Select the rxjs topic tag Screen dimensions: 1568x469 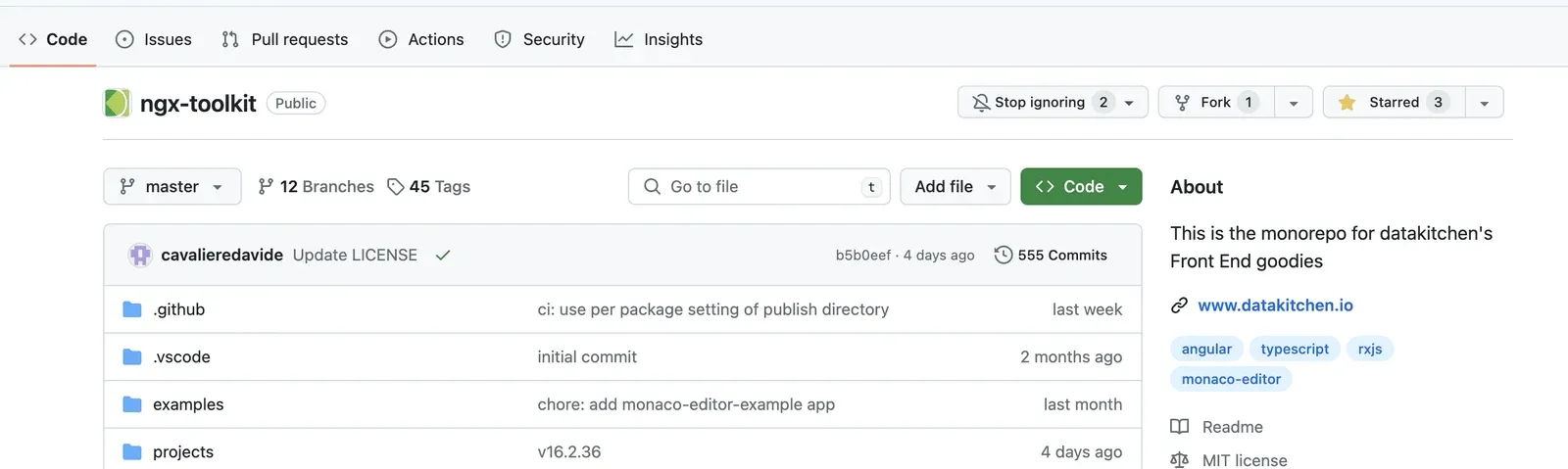point(1370,349)
